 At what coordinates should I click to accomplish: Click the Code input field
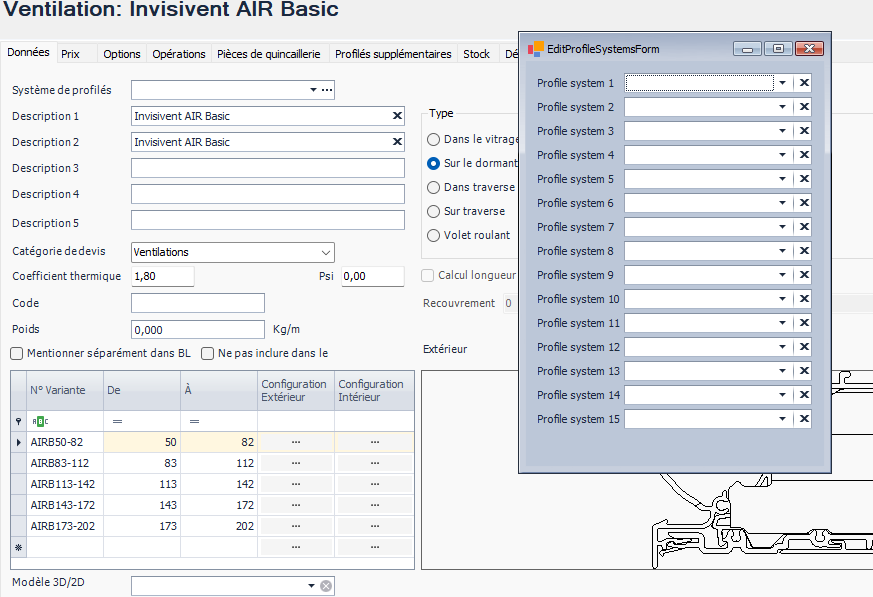click(198, 303)
